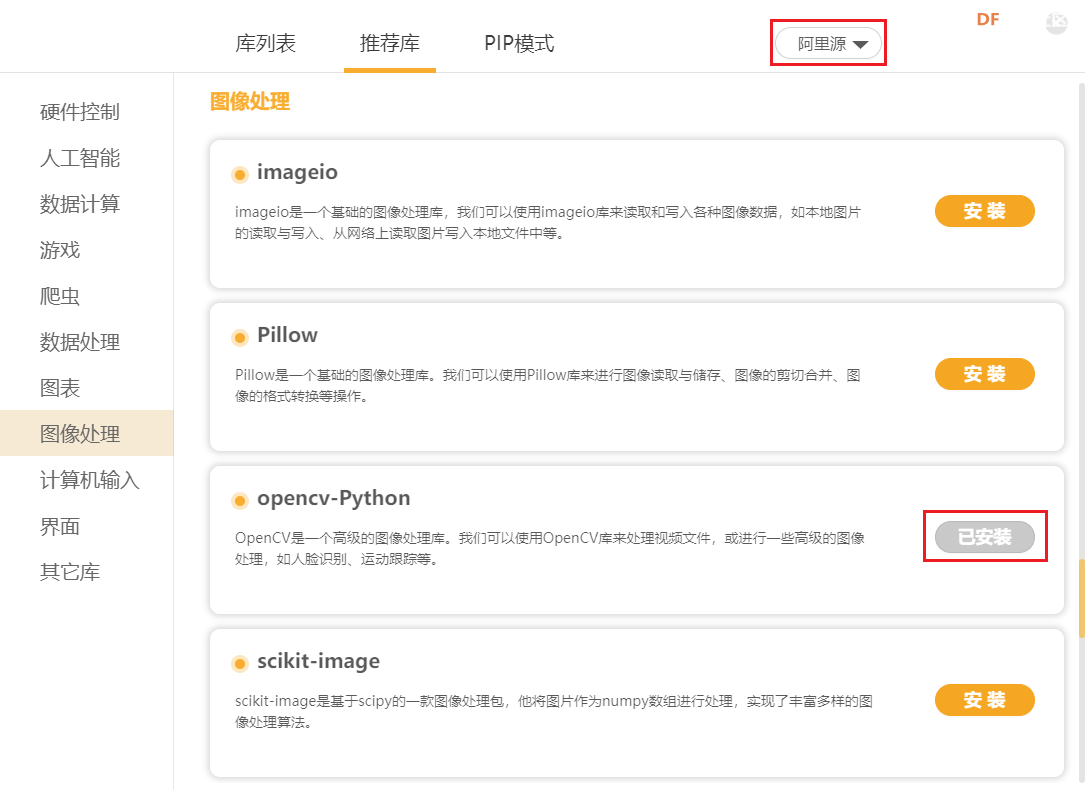The width and height of the screenshot is (1085, 790).
Task: Click the orange vertical scrollbar thumb
Action: (1080, 597)
